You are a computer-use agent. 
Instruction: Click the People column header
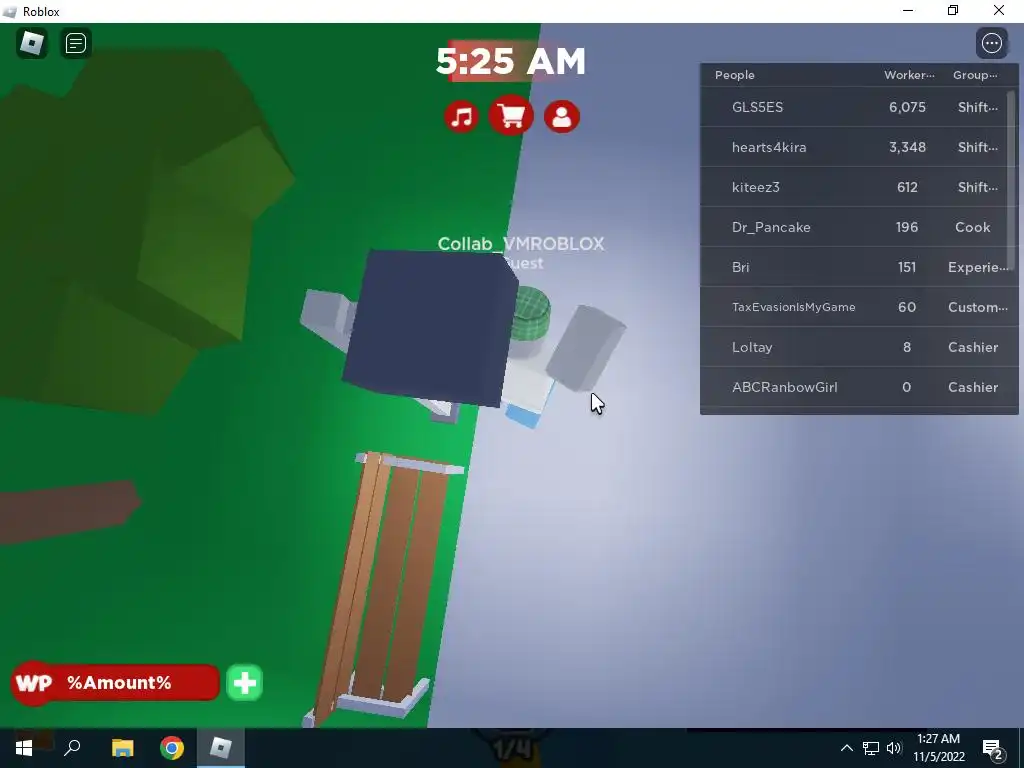click(x=735, y=75)
